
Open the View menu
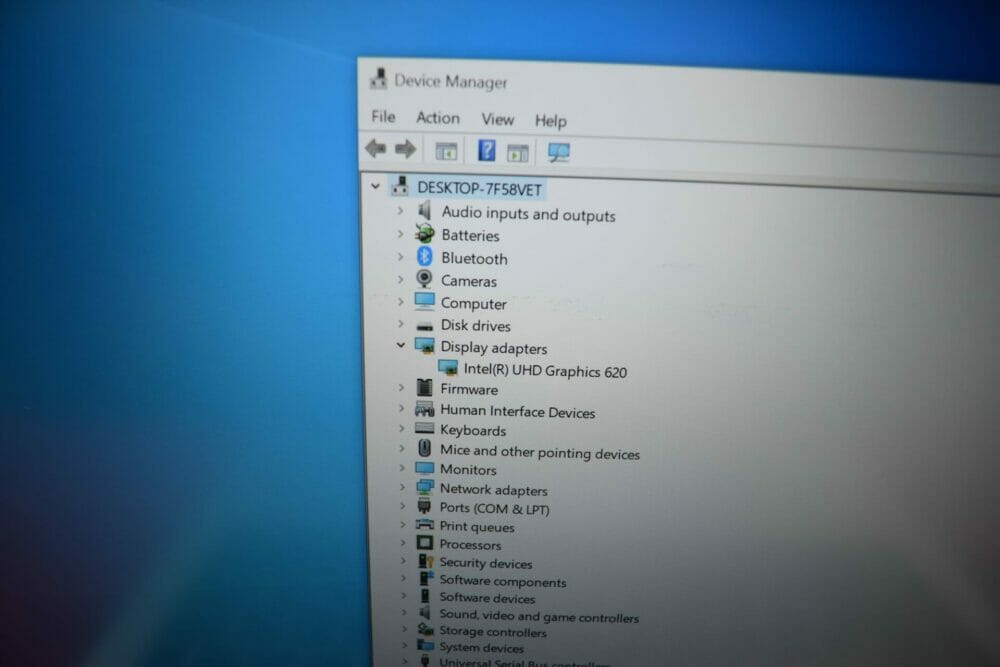tap(497, 119)
